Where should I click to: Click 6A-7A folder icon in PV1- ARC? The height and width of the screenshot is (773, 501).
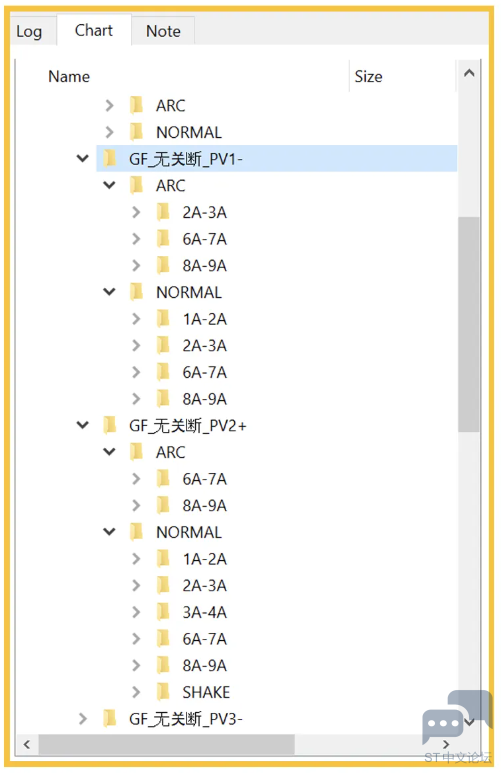click(x=163, y=238)
